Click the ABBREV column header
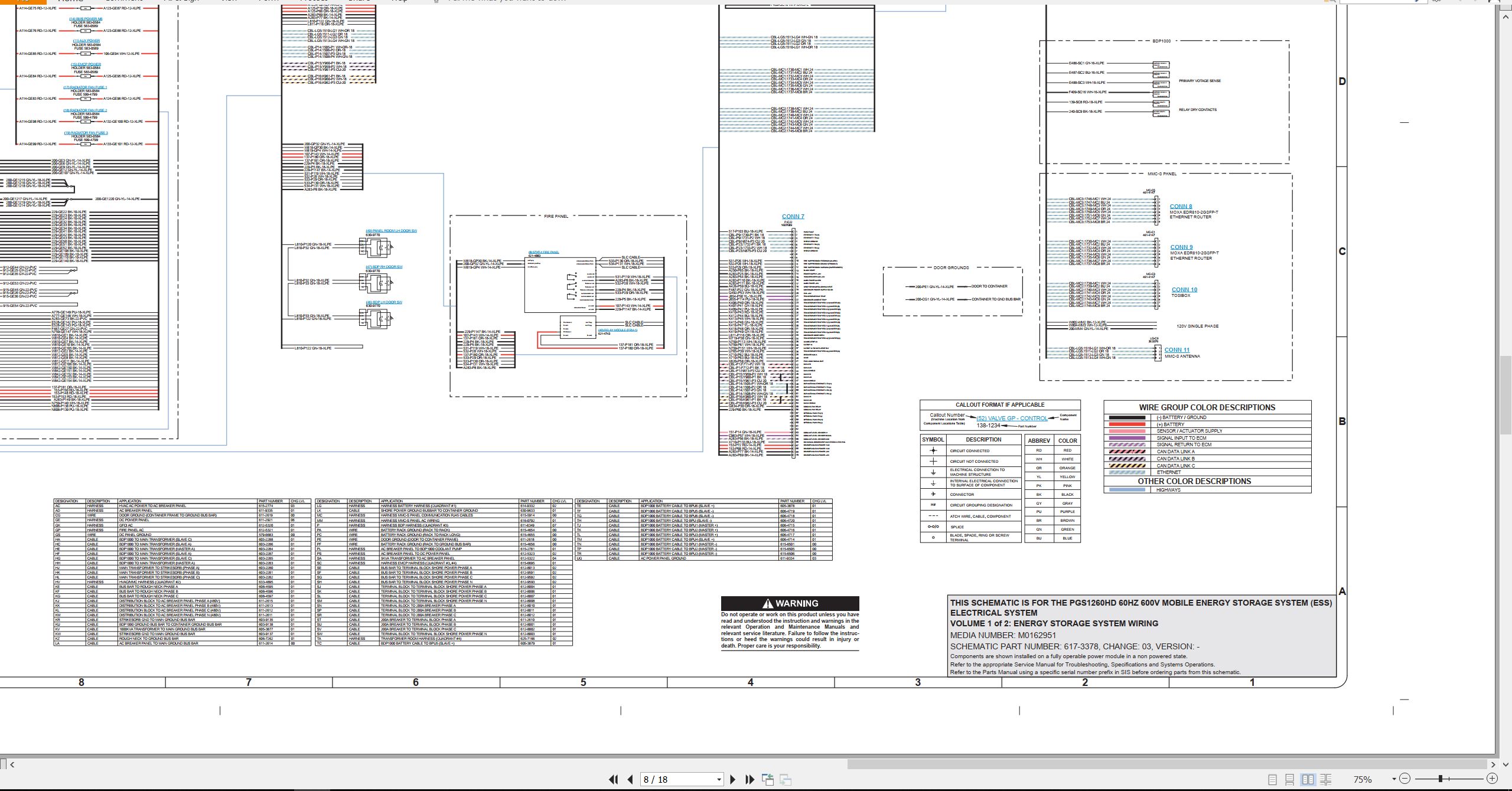1512x791 pixels. 1039,441
